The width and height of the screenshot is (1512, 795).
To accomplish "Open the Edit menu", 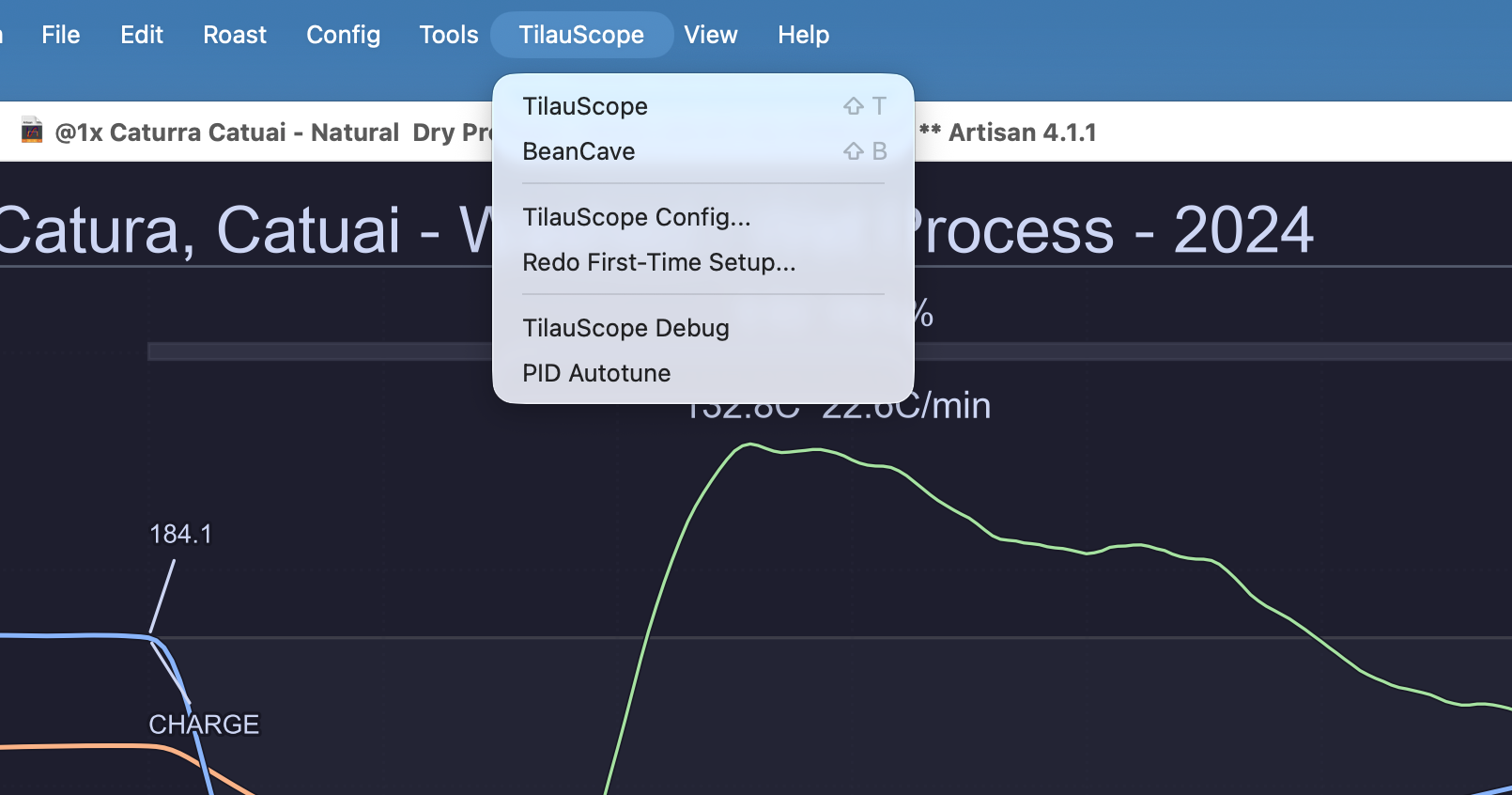I will click(142, 35).
